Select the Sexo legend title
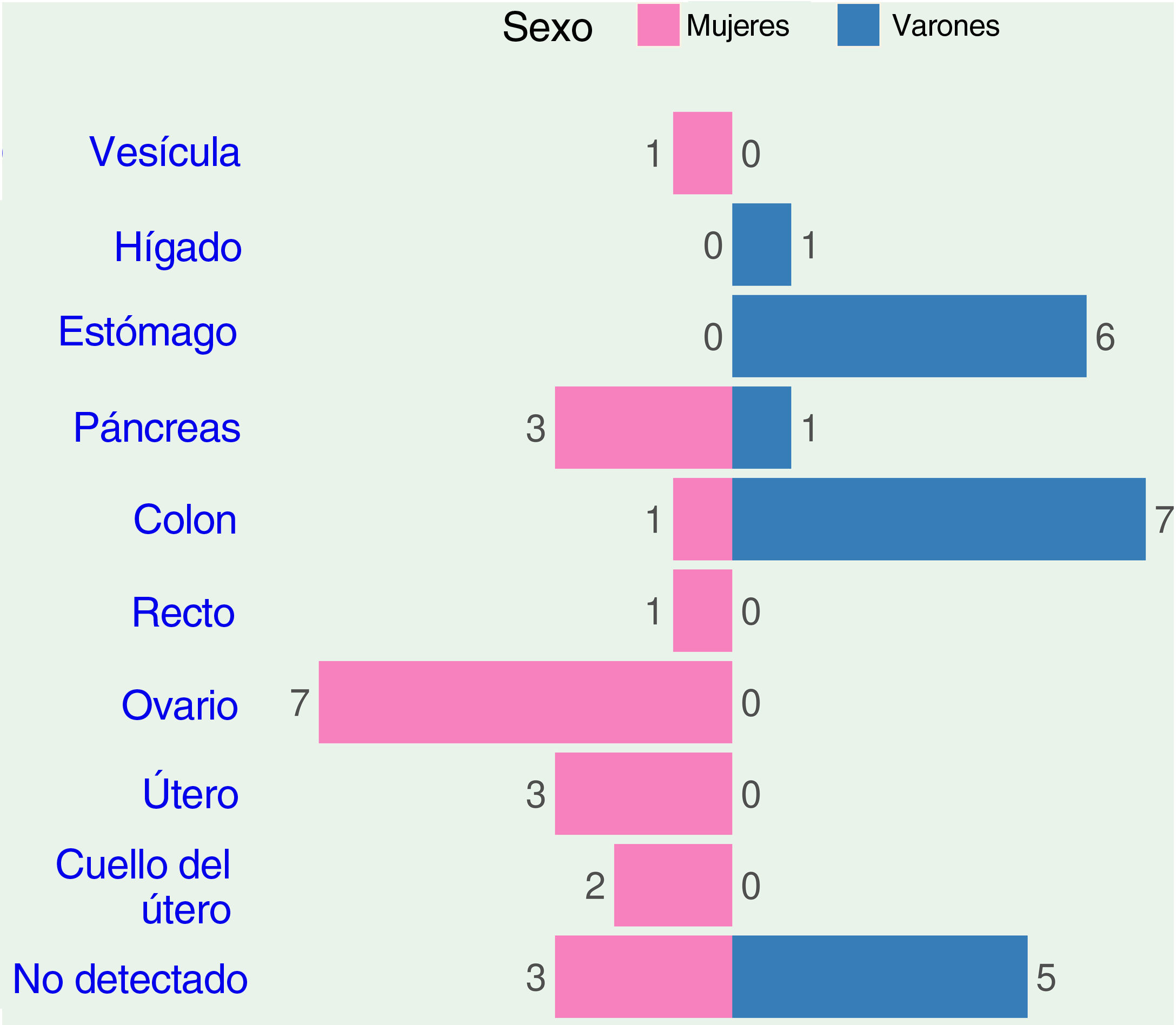The width and height of the screenshot is (1176, 1025). click(547, 28)
